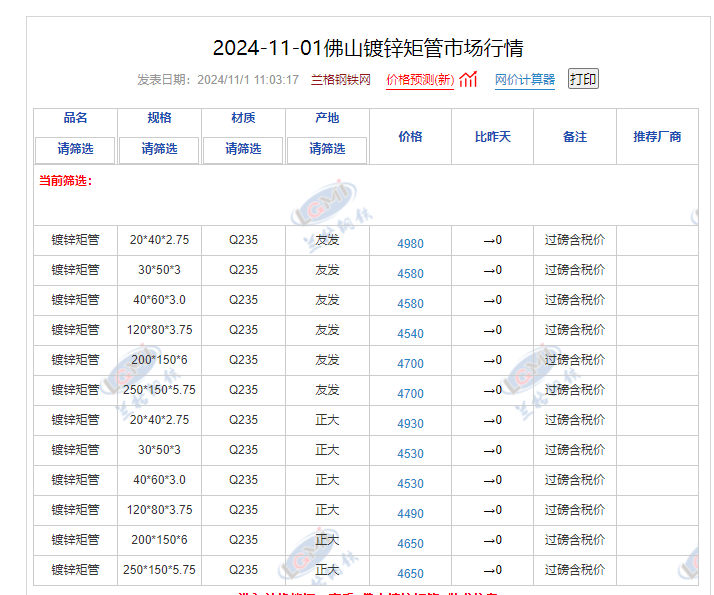714x595 pixels.
Task: Click the →0 change cell in the 4490 row
Action: click(492, 510)
